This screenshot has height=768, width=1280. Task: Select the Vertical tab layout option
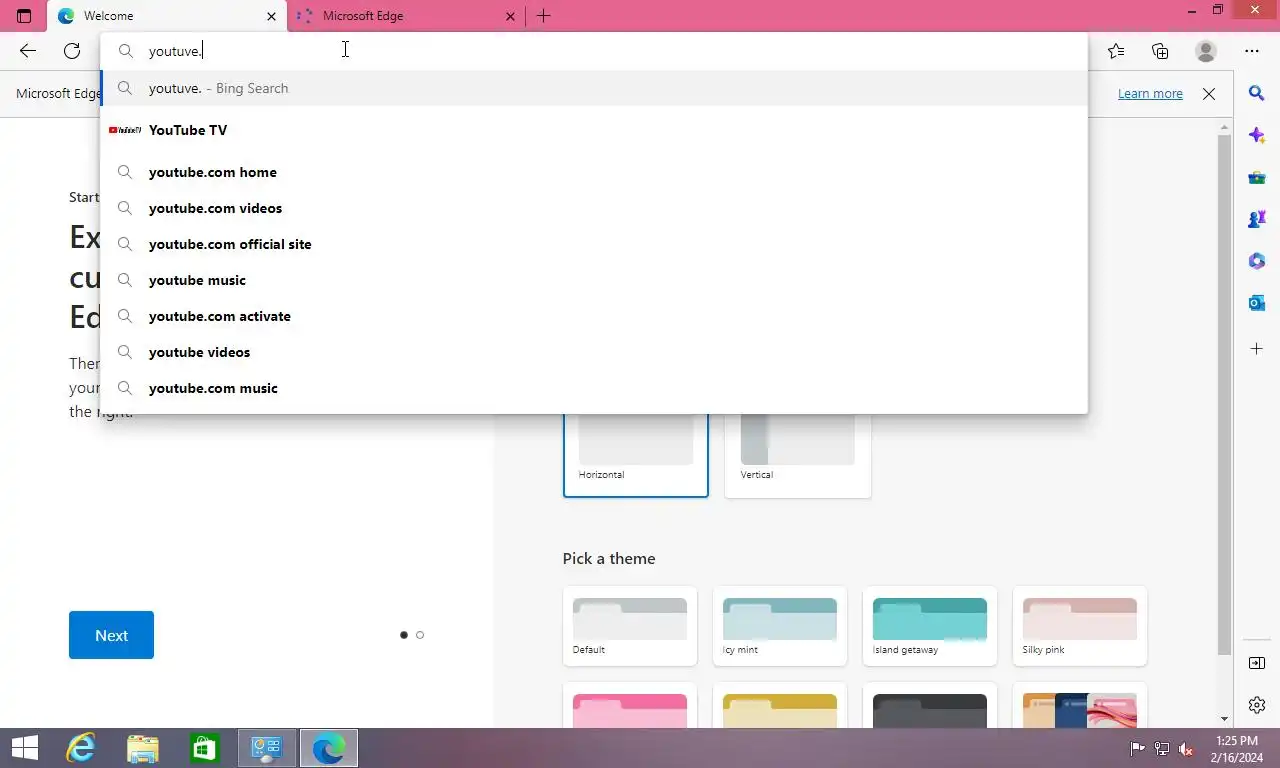pos(798,455)
